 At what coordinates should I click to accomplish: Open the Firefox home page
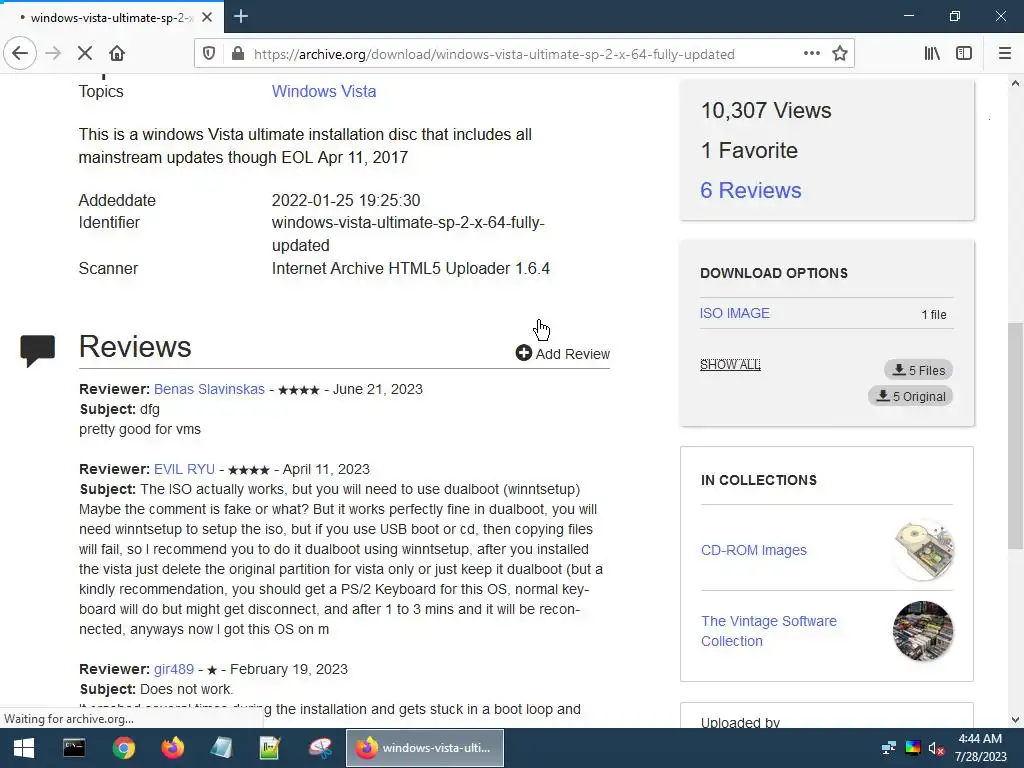pyautogui.click(x=117, y=54)
